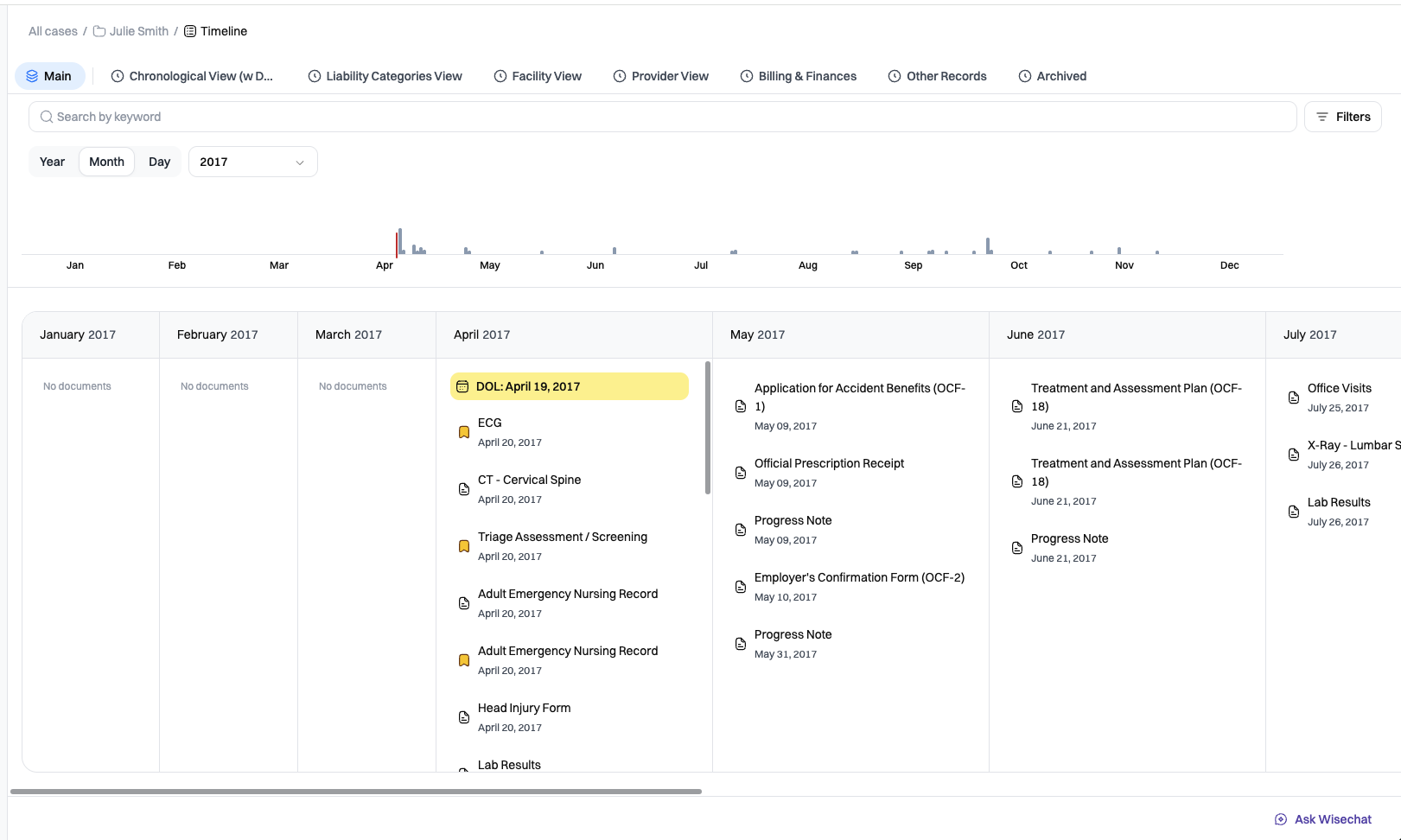Click the Filters sliders icon
This screenshot has width=1401, height=840.
pos(1321,117)
